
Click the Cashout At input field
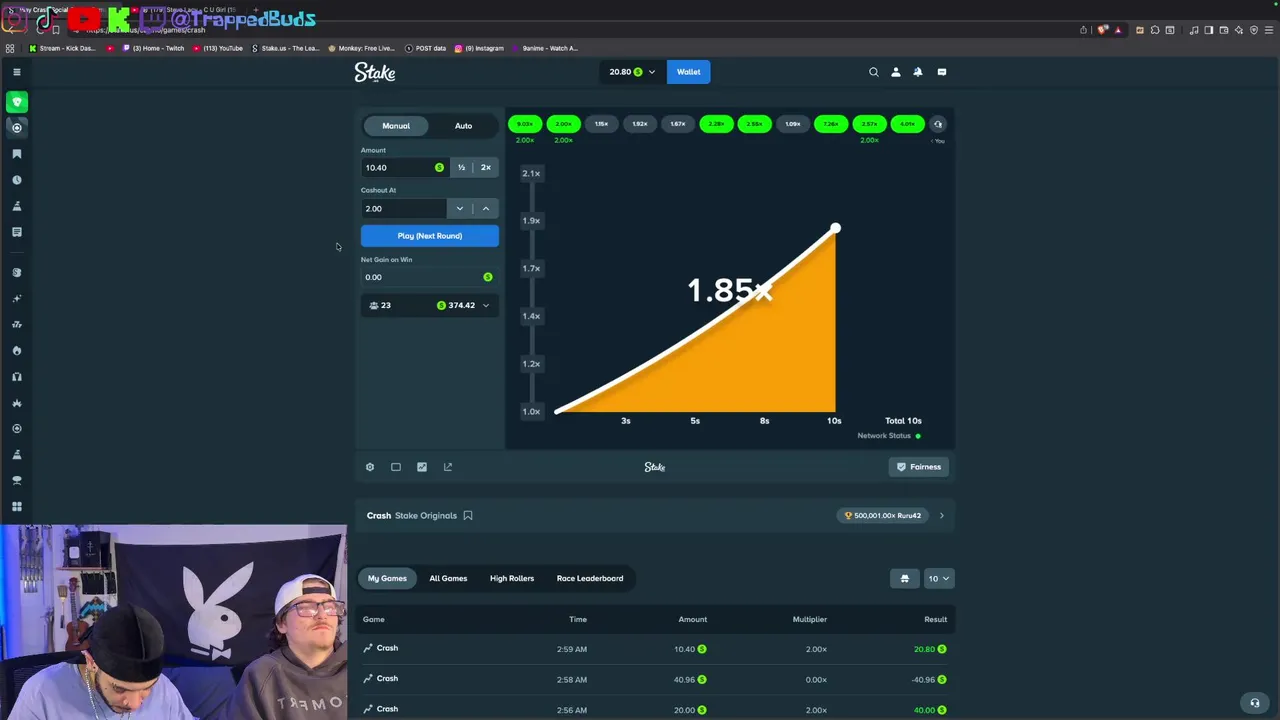(404, 209)
